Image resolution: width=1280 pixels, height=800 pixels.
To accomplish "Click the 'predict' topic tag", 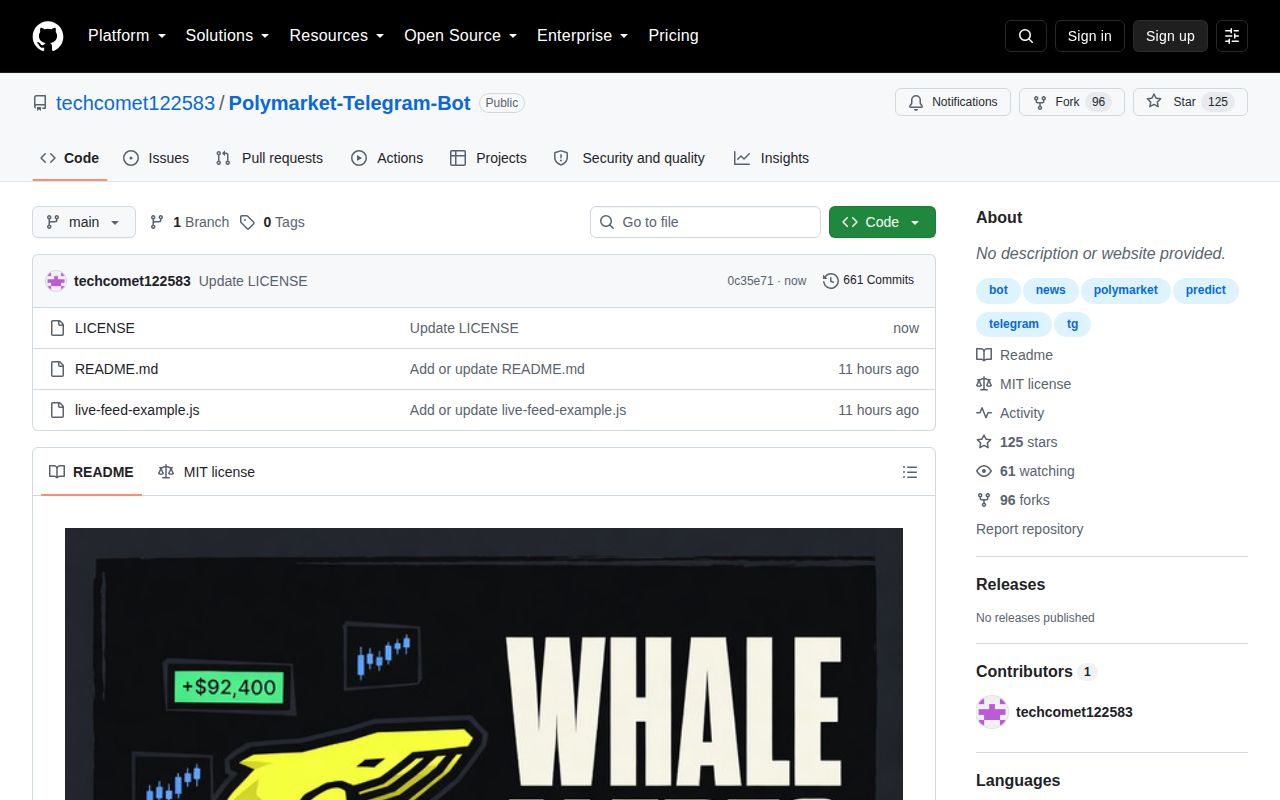I will (1206, 290).
